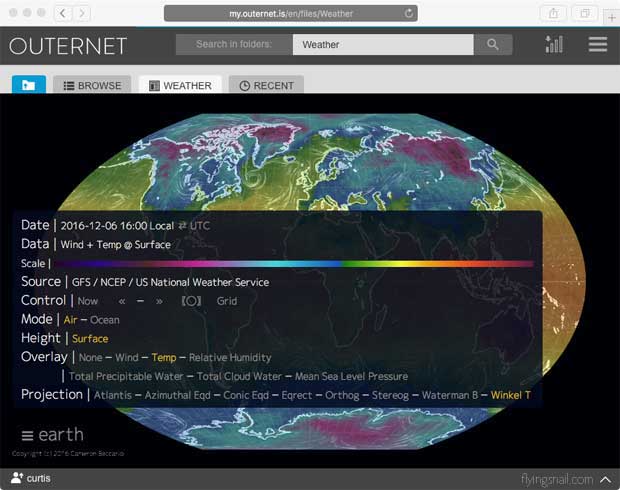Open the browser share icon
The image size is (620, 490).
pos(554,13)
